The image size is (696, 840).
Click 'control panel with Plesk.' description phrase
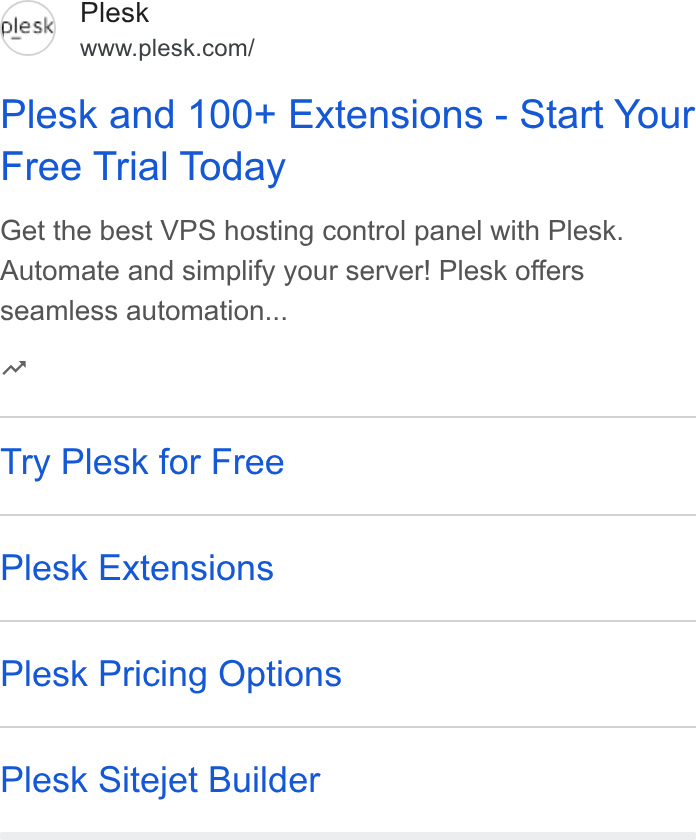473,231
